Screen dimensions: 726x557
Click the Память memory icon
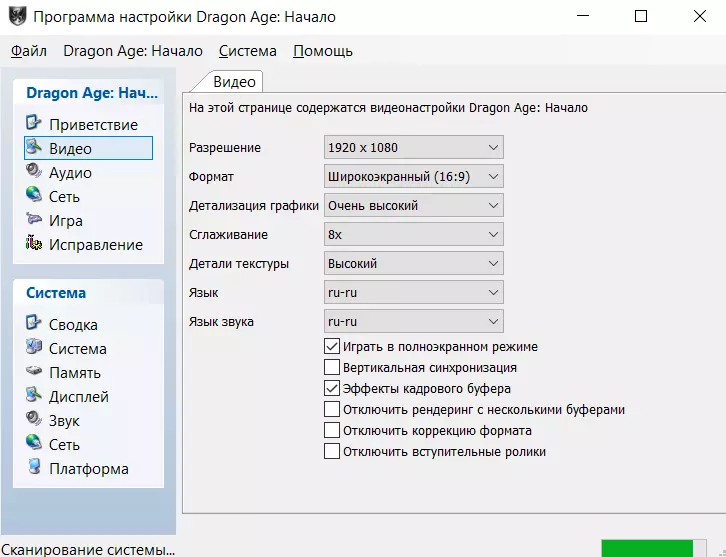[34, 371]
